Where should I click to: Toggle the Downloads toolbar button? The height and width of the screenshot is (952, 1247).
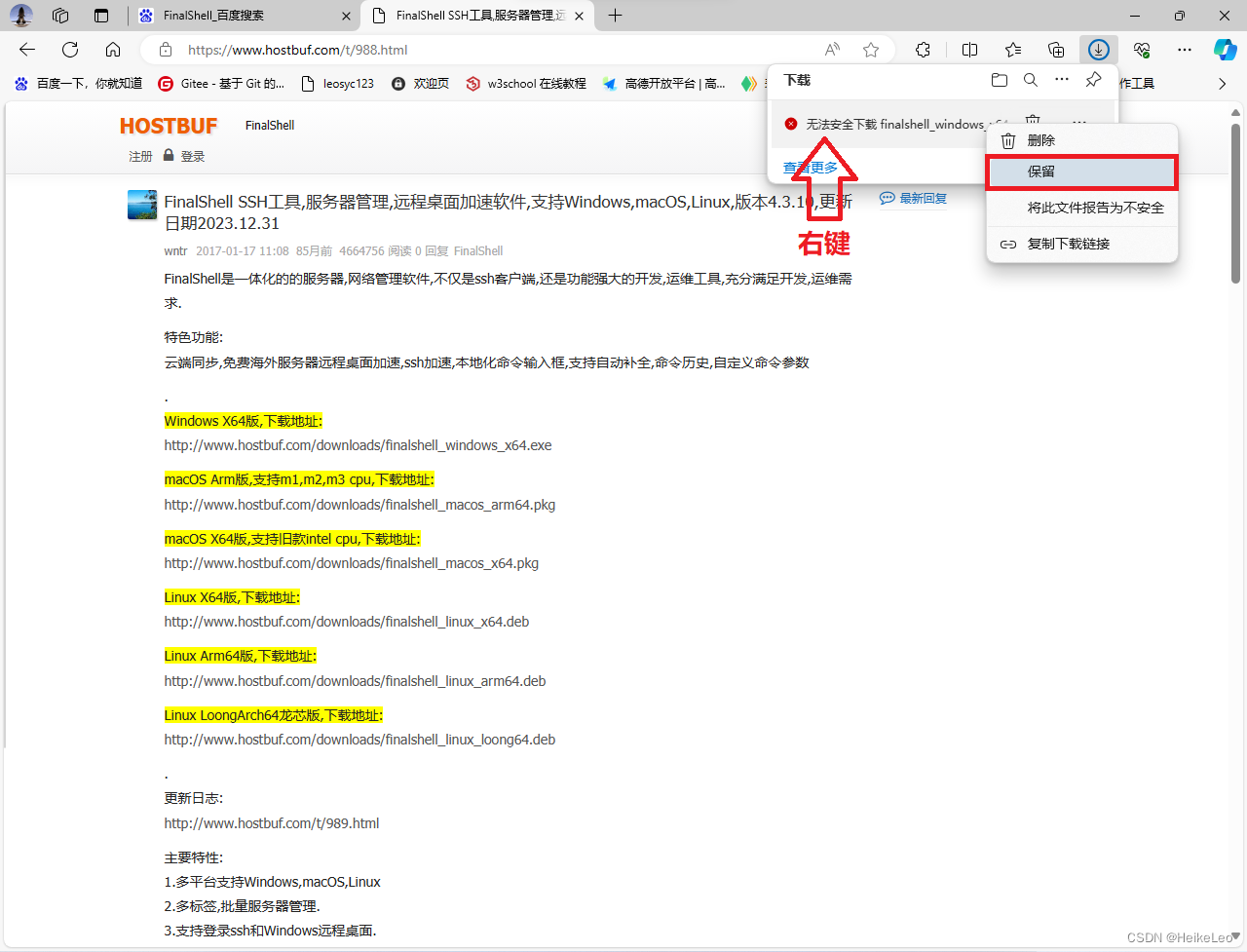point(1099,50)
